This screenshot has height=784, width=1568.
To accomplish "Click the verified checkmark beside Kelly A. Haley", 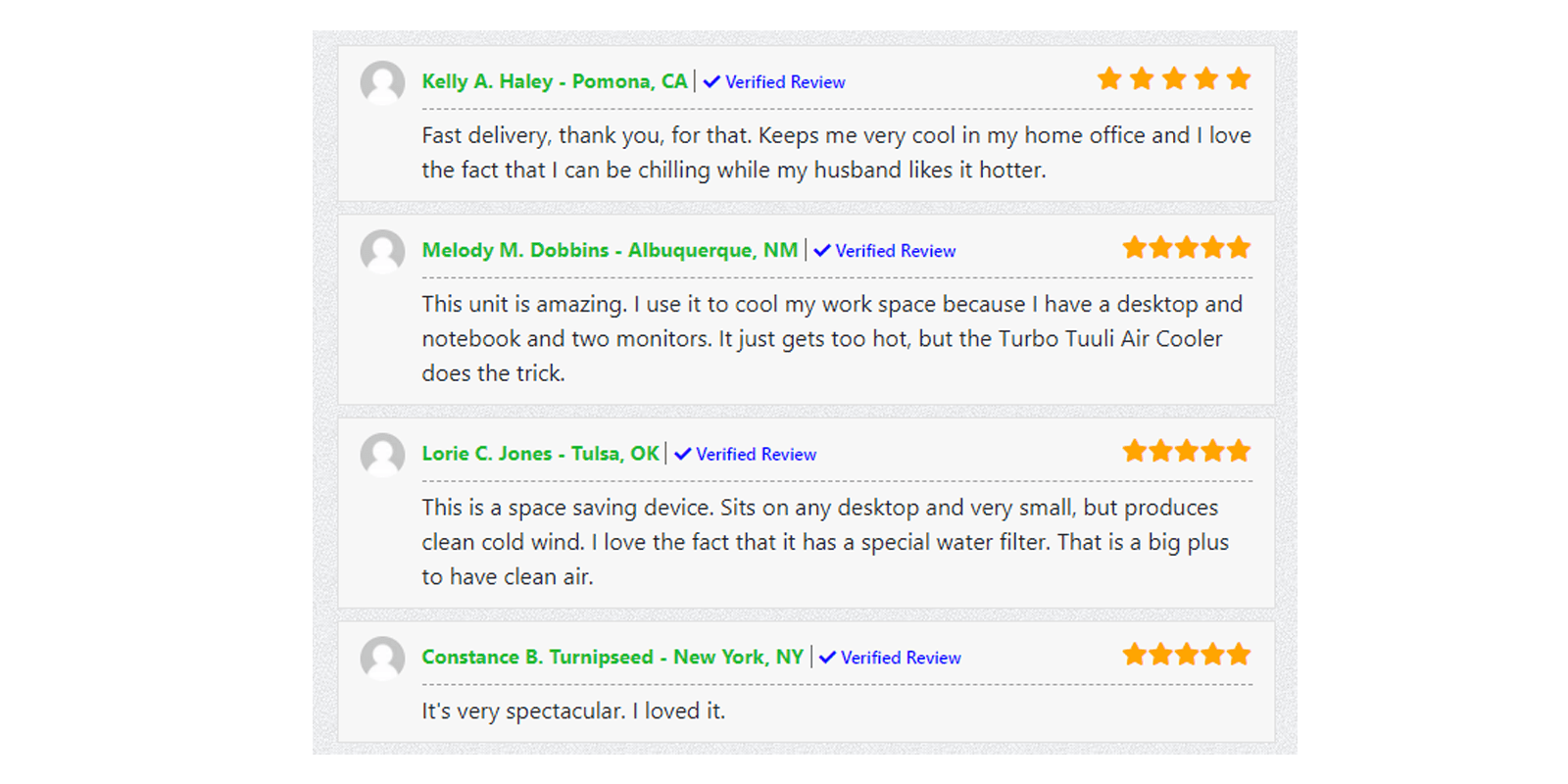I will point(712,81).
